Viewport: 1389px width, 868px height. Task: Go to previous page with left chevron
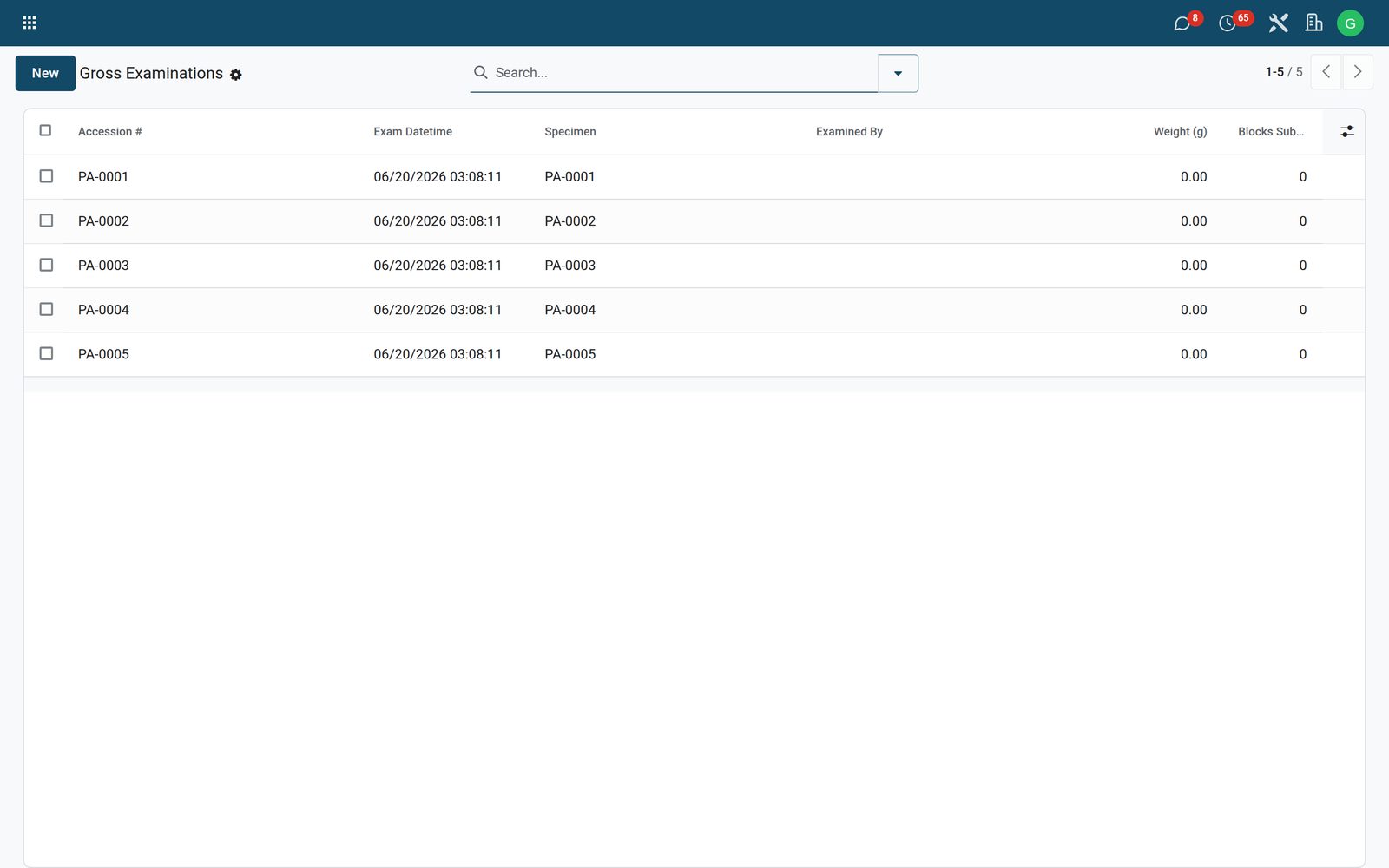pyautogui.click(x=1326, y=72)
